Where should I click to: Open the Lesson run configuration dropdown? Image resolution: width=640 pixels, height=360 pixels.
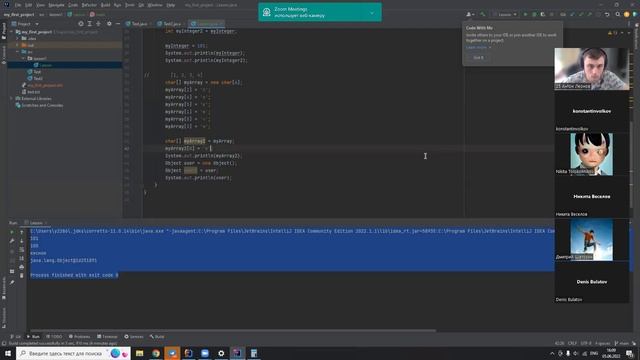click(x=505, y=14)
